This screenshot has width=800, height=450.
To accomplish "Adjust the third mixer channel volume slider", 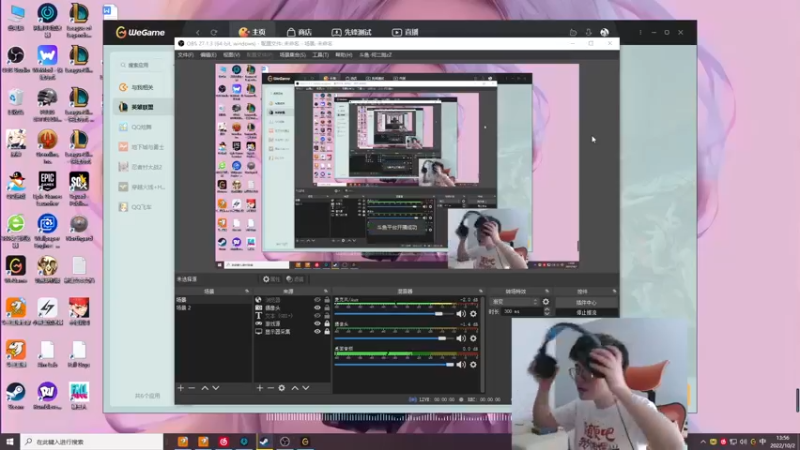I will tap(449, 364).
